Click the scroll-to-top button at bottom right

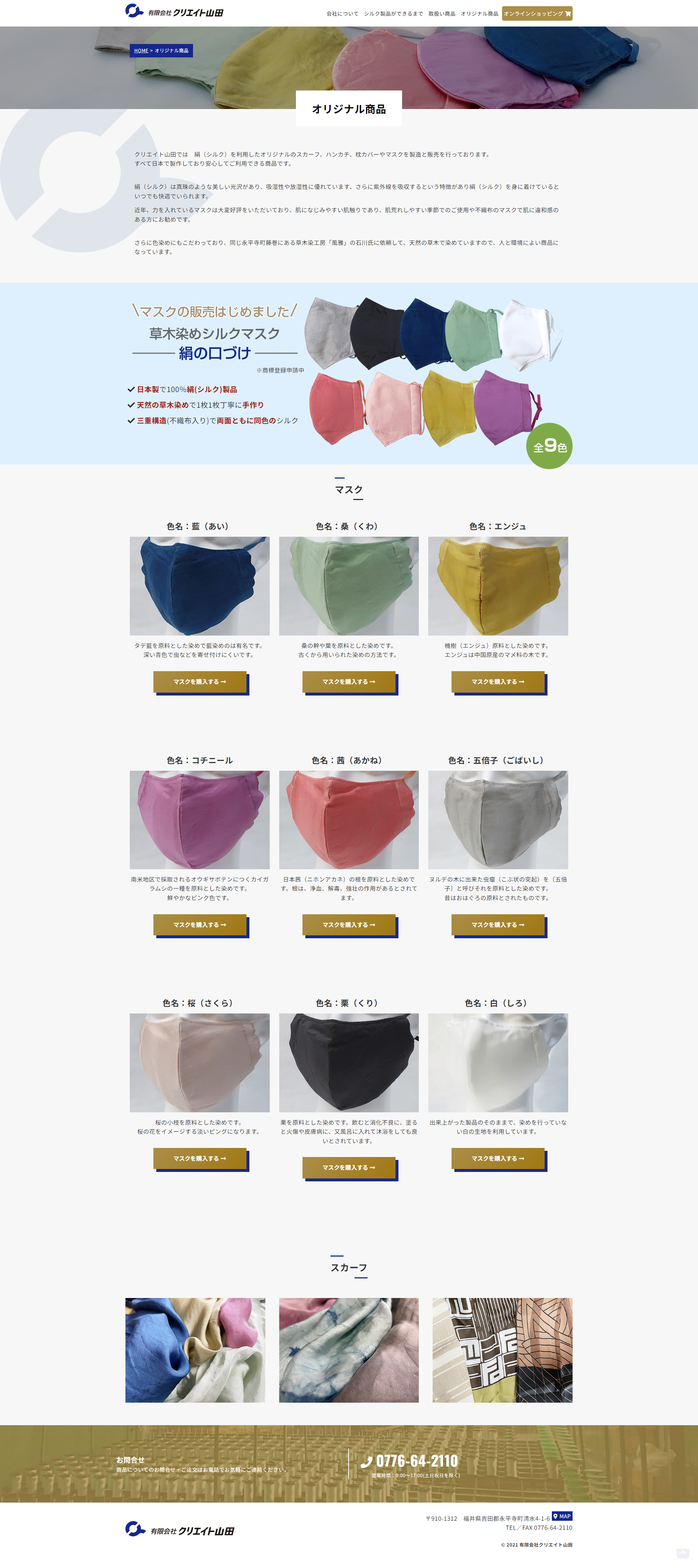pos(683,1553)
